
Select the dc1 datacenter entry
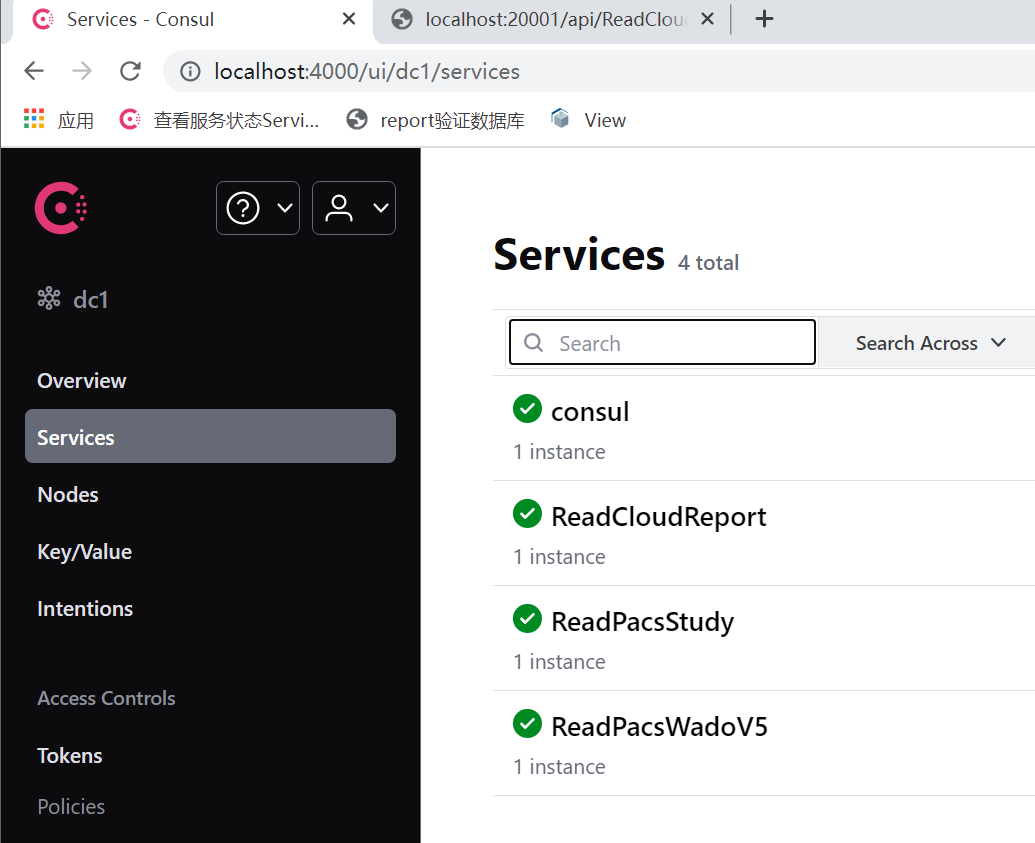[73, 300]
